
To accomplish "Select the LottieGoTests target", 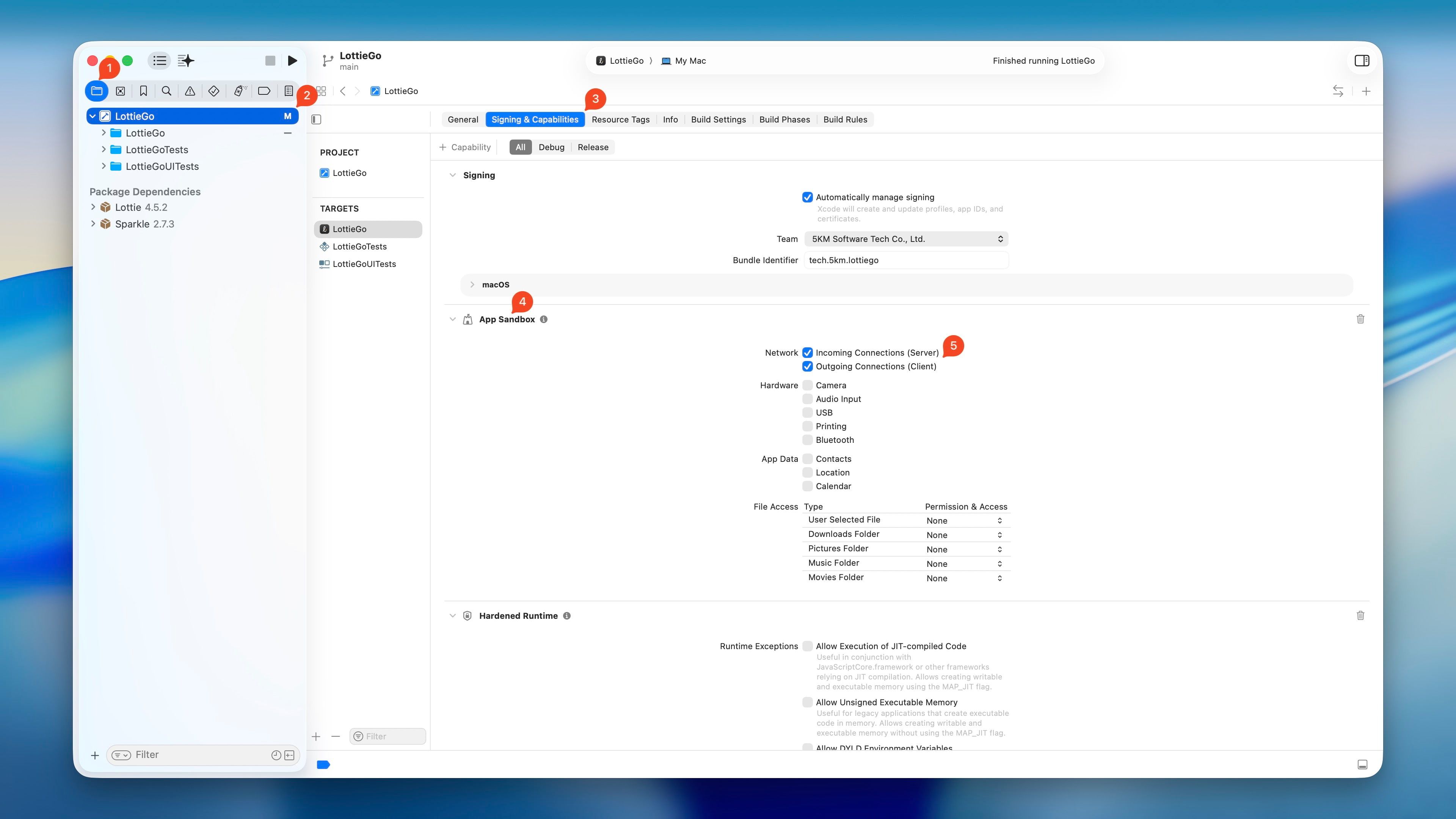I will coord(359,246).
